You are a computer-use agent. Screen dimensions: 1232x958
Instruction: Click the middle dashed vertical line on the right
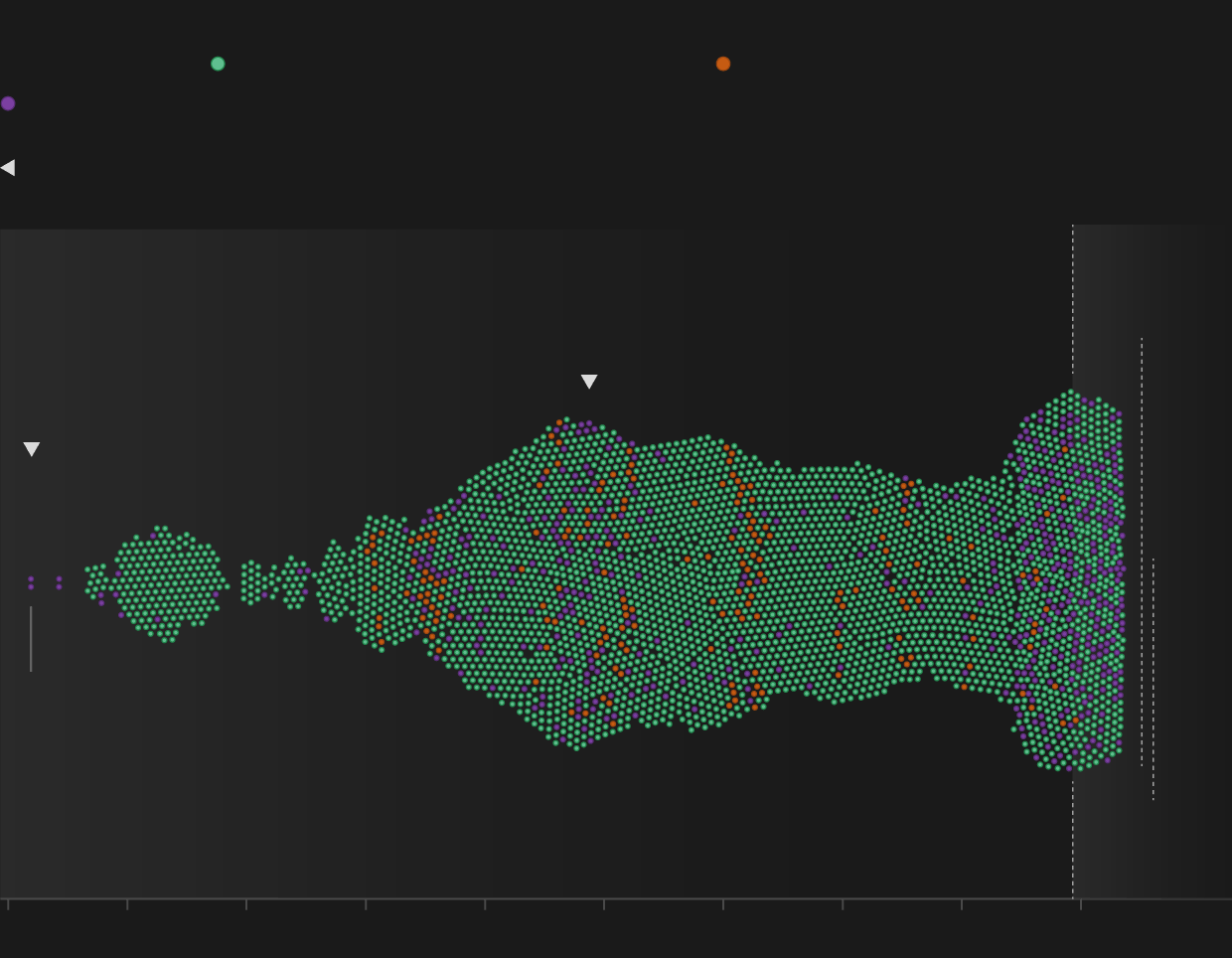(1142, 447)
